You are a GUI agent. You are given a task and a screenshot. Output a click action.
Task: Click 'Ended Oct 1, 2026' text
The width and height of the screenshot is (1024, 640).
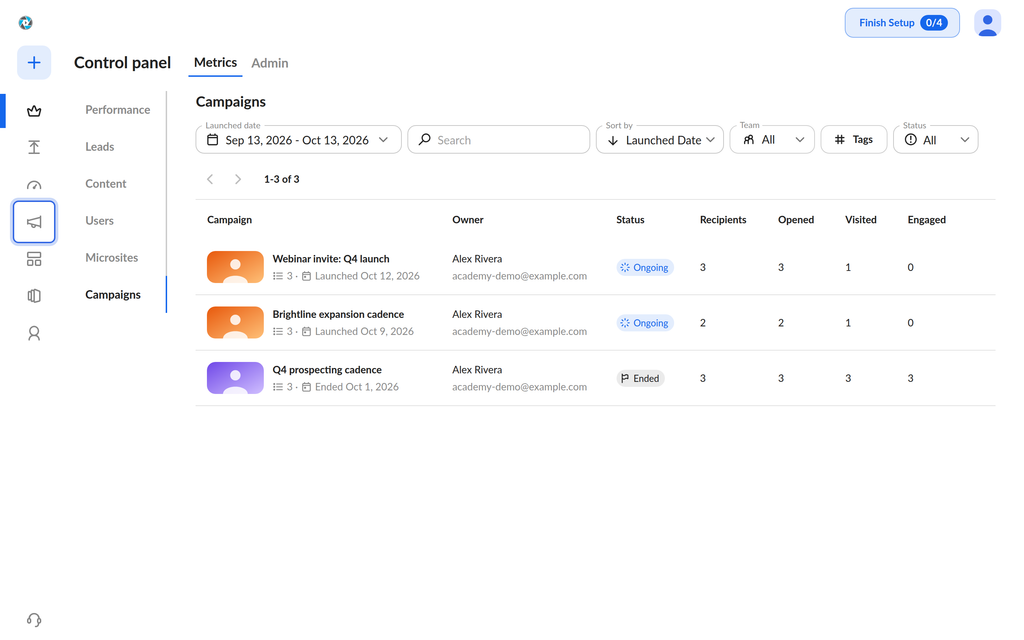coord(357,387)
